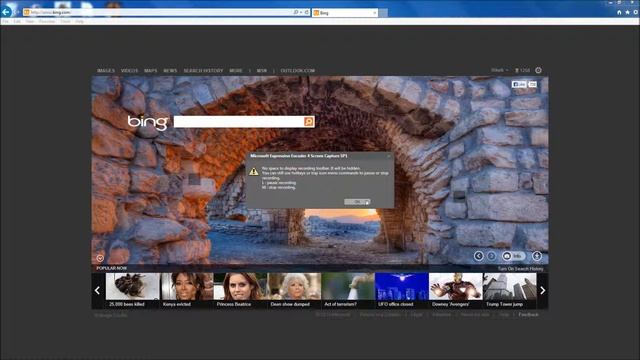The height and width of the screenshot is (360, 640).
Task: Collapse Popular Now with chevron circle icon
Action: [100, 258]
